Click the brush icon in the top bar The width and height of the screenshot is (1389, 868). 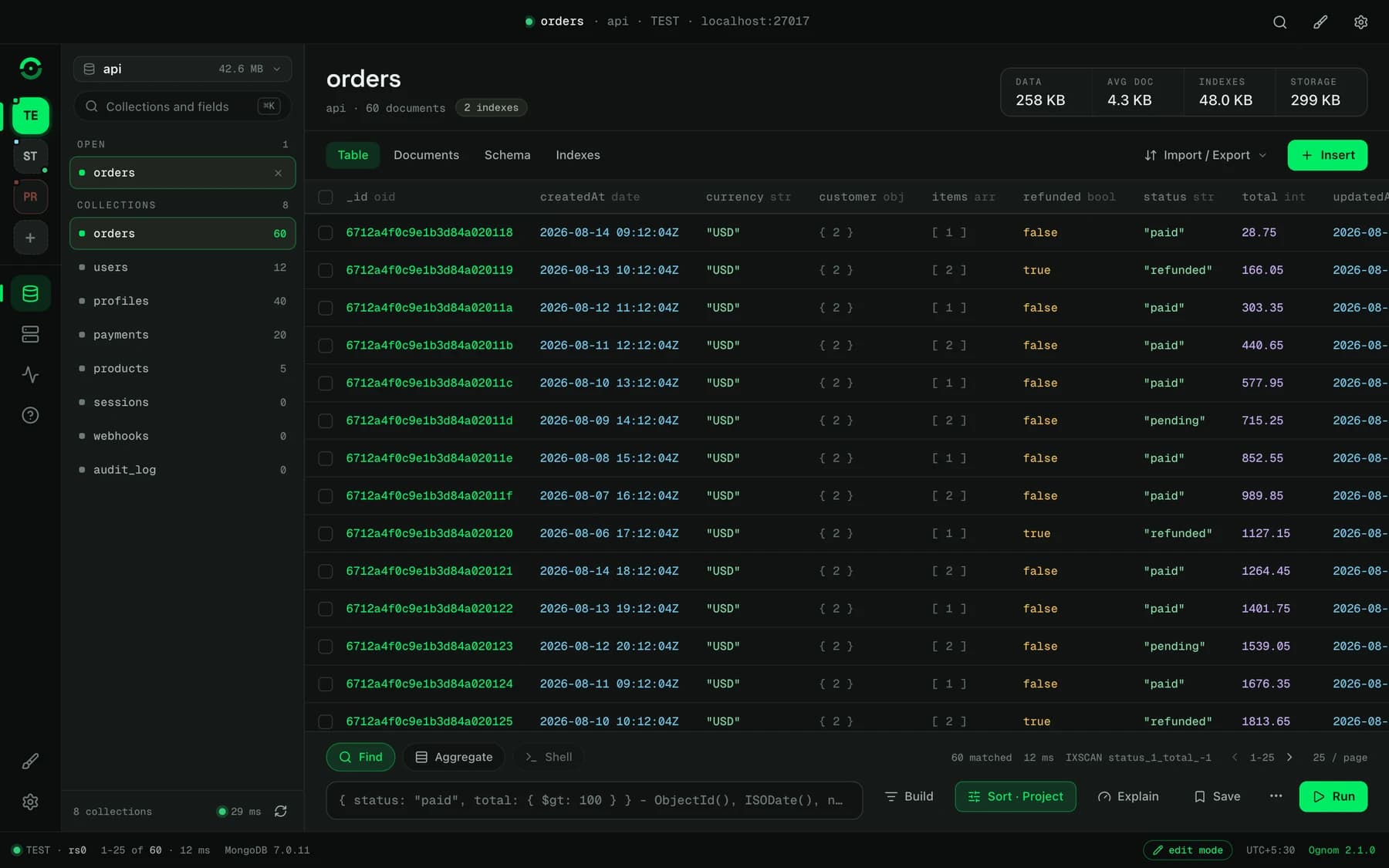1320,22
